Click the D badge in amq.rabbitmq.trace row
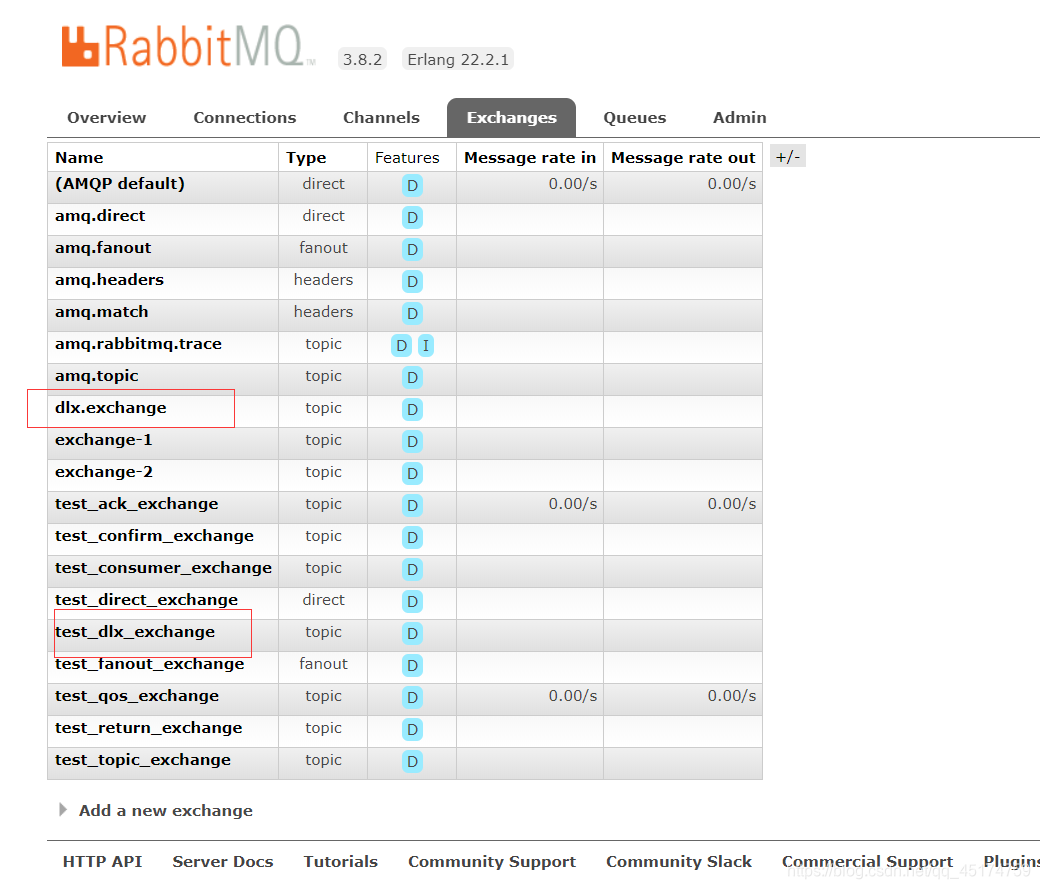Image resolution: width=1040 pixels, height=889 pixels. click(401, 346)
